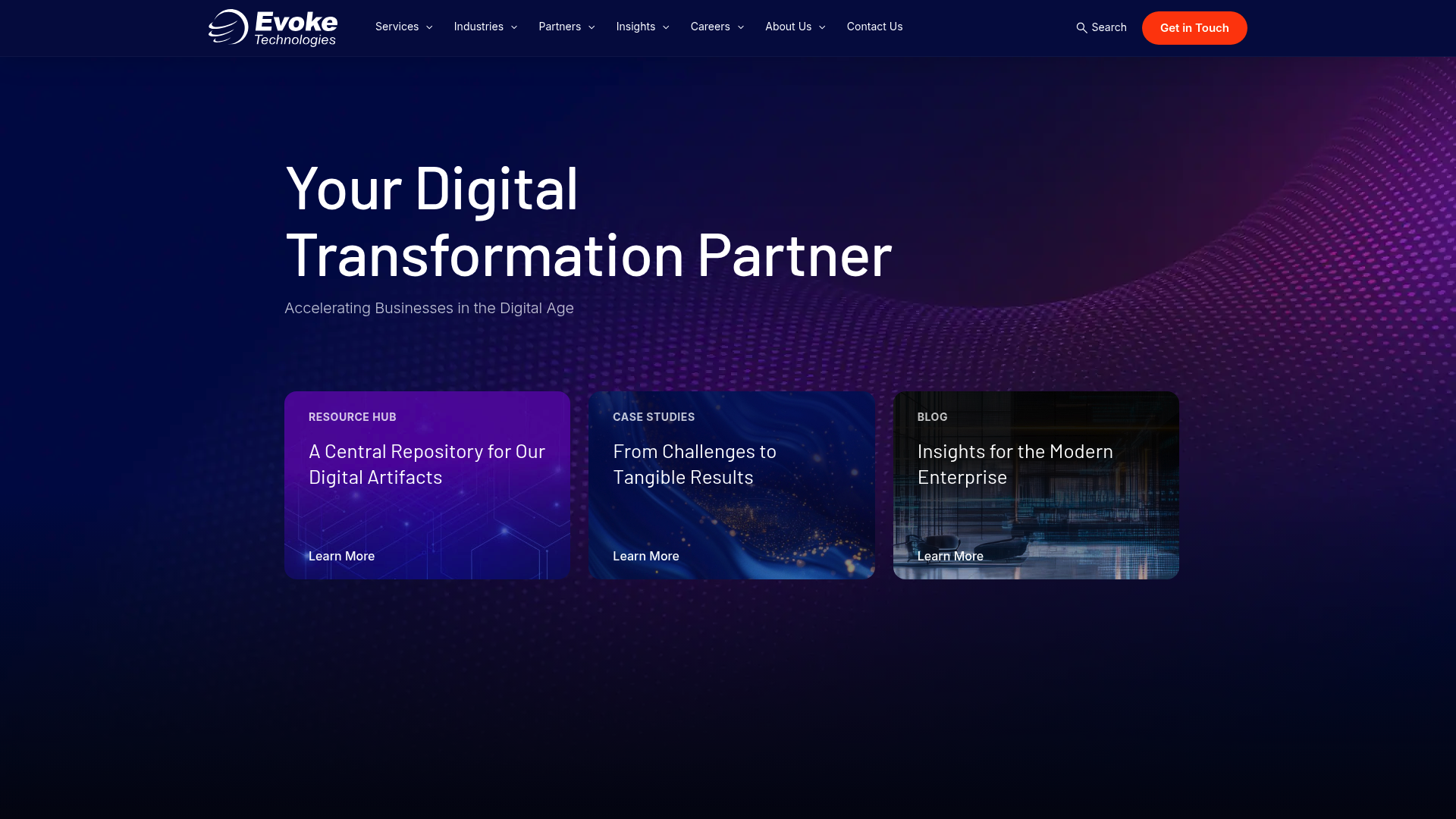The height and width of the screenshot is (819, 1456).
Task: Click the BLOG label
Action: 933,417
